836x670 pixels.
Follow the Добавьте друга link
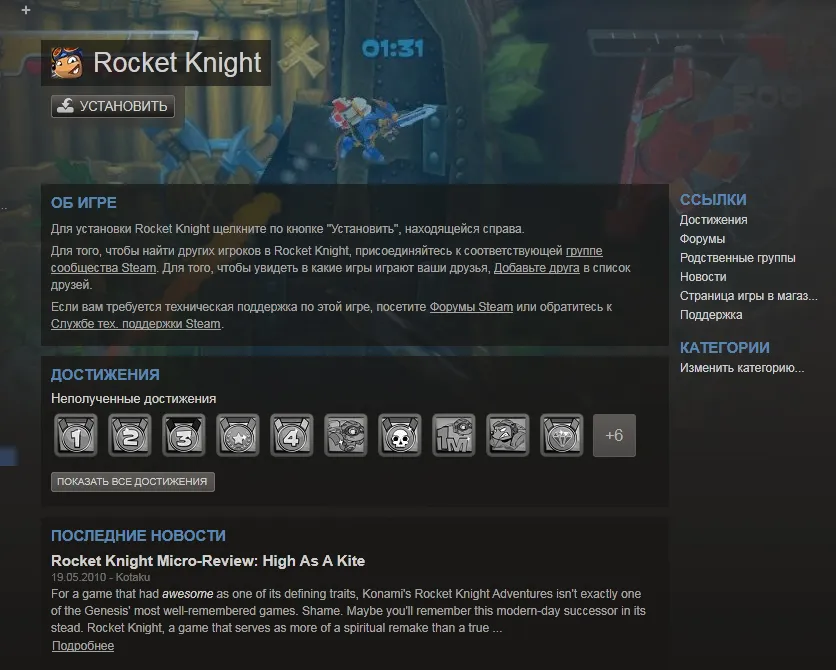click(536, 268)
